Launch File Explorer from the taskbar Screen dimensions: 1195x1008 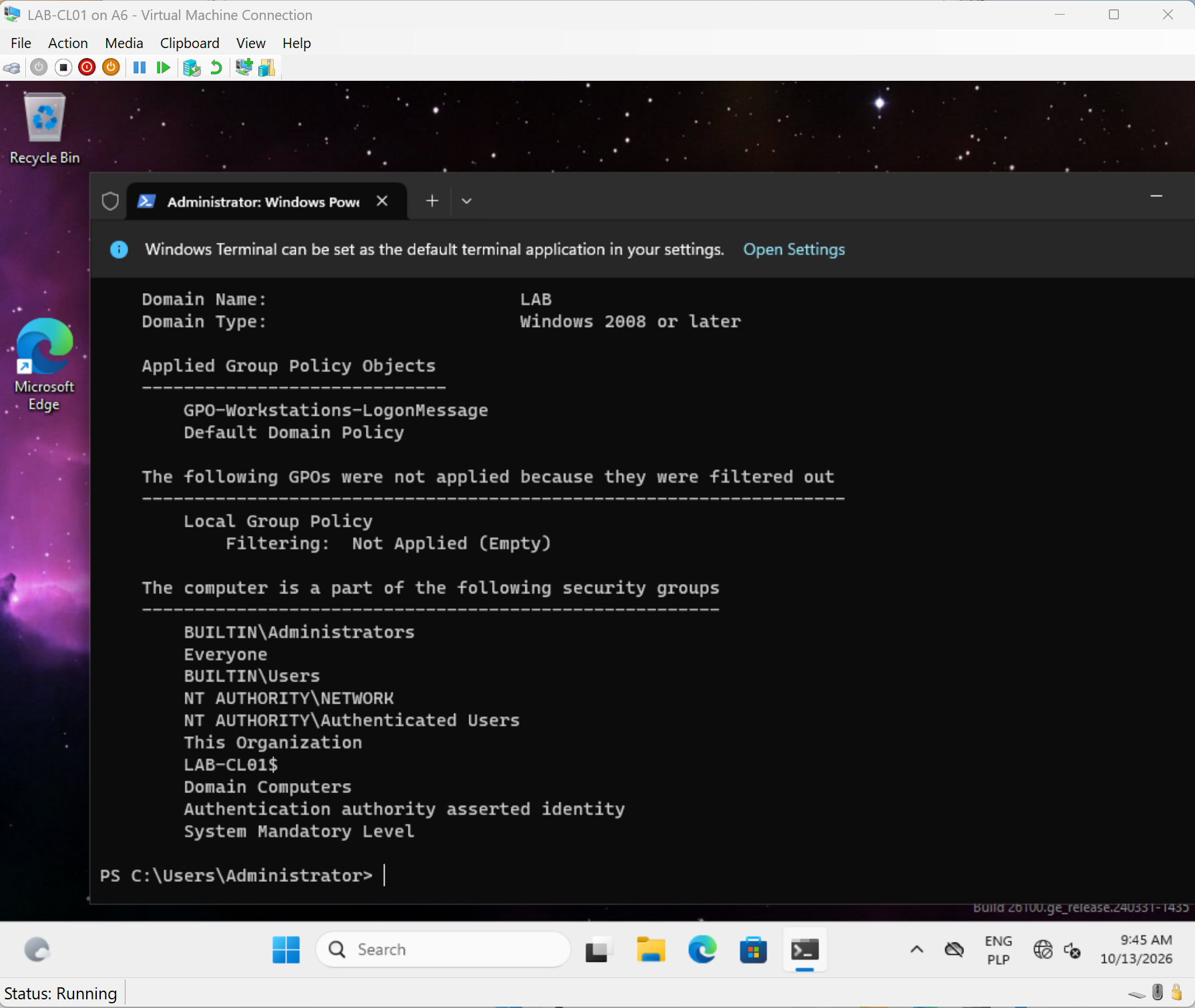click(651, 949)
